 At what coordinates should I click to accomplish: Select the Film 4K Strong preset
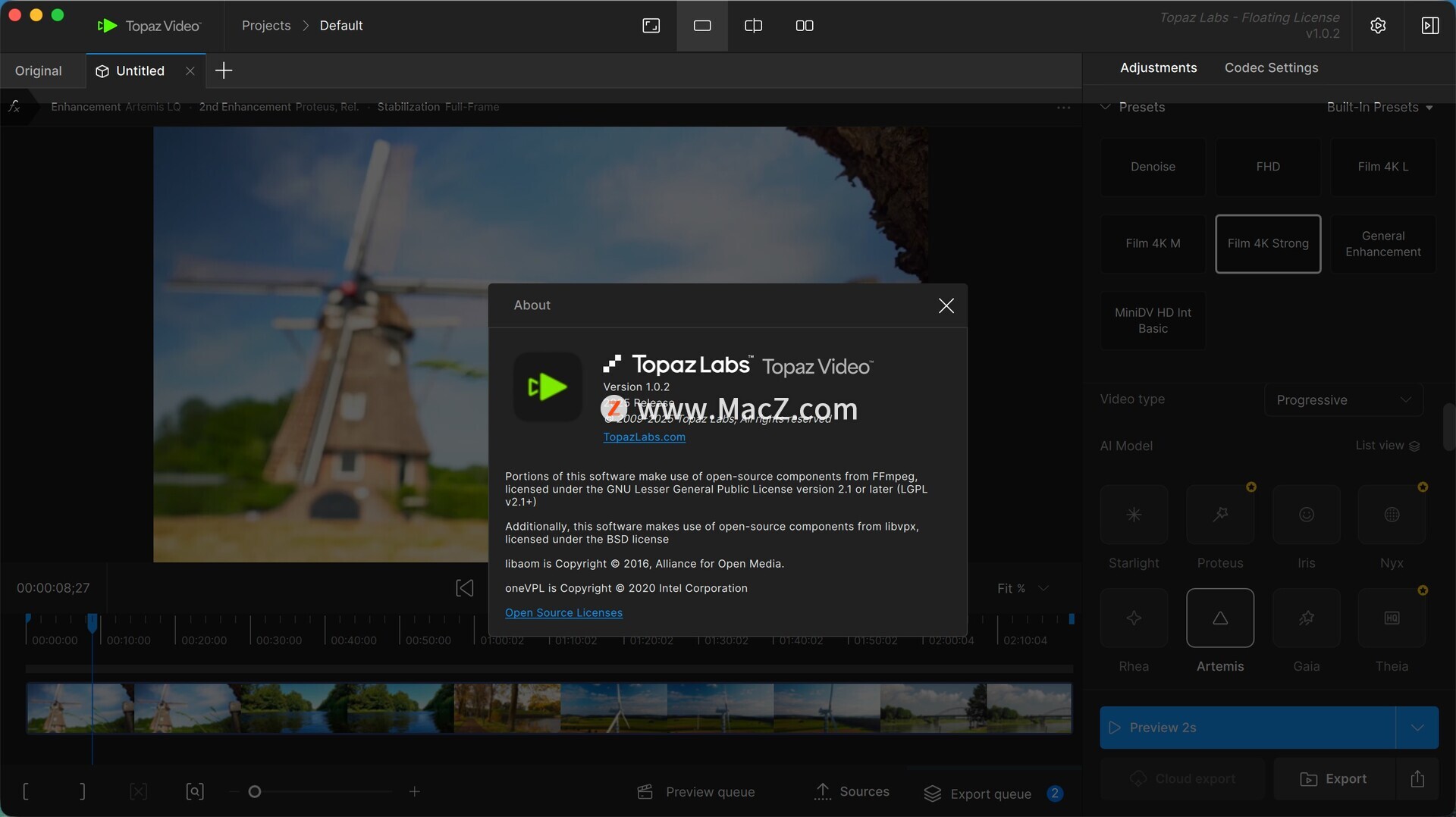tap(1267, 243)
